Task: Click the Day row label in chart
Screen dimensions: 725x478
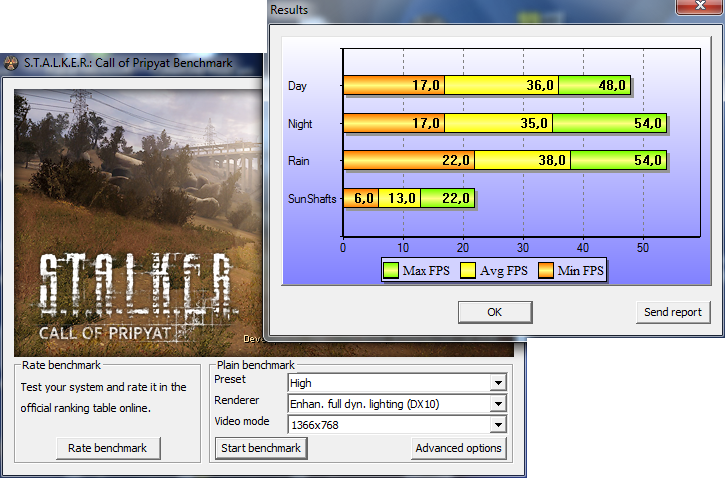Action: [297, 86]
